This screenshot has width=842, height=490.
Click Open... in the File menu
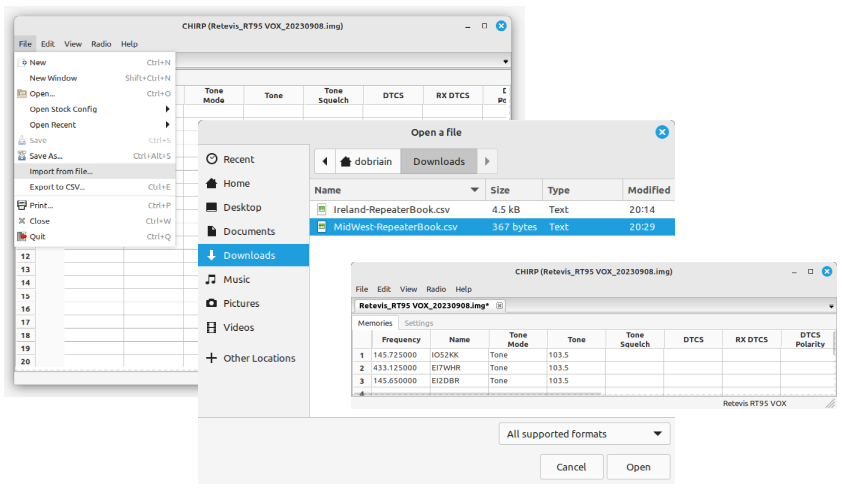point(95,93)
